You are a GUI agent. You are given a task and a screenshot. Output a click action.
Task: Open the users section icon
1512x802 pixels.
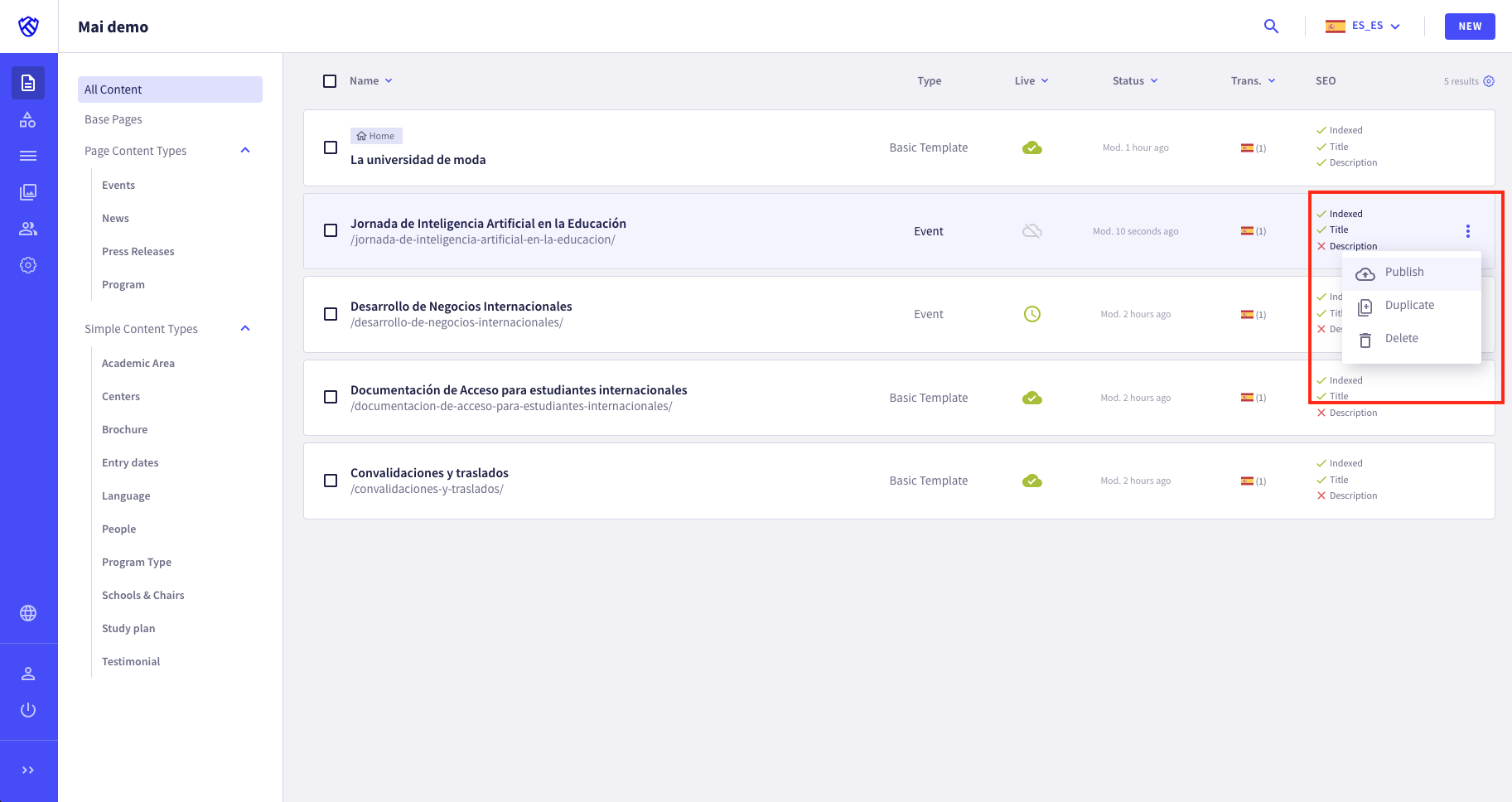tap(28, 228)
